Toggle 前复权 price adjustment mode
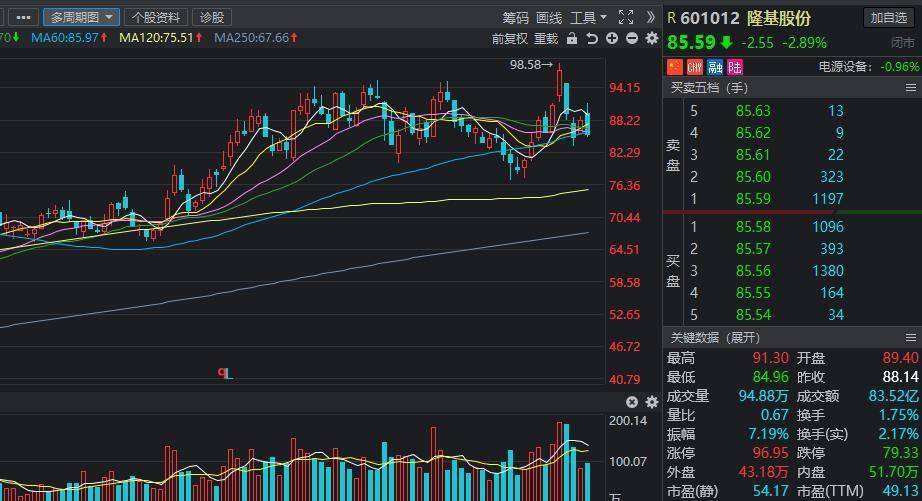Viewport: 922px width, 501px height. tap(510, 39)
